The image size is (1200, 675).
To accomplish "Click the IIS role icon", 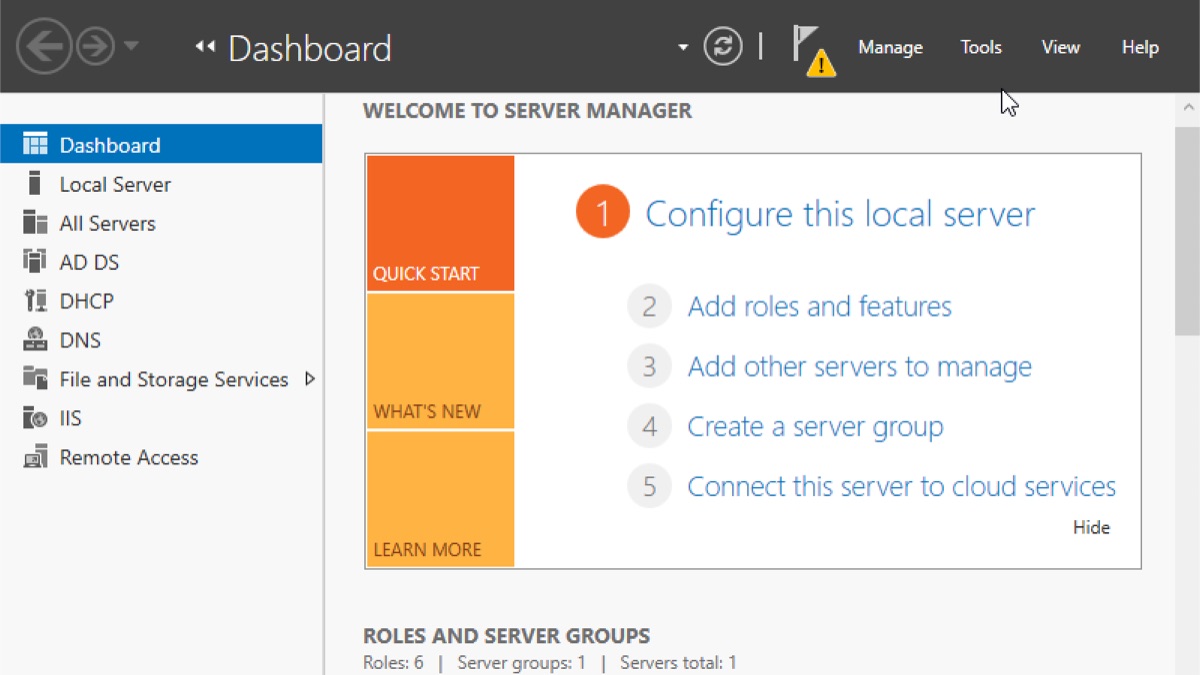I will (35, 418).
